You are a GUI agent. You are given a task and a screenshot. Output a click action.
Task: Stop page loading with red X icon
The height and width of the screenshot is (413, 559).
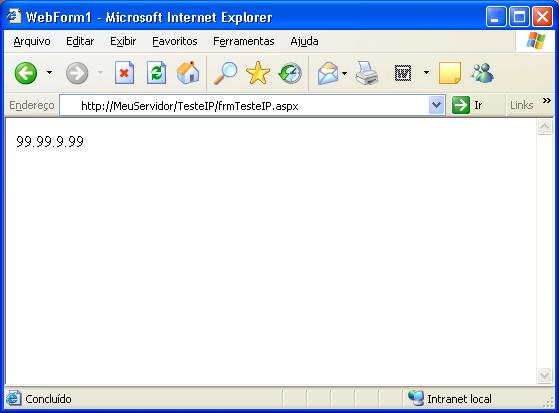[x=124, y=73]
